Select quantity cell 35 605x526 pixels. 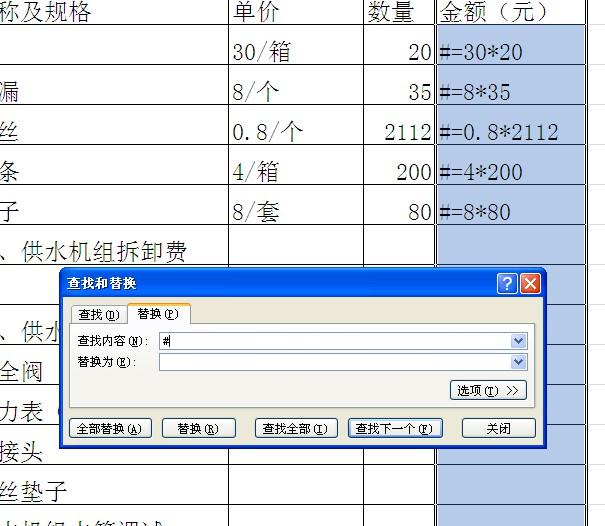point(399,85)
